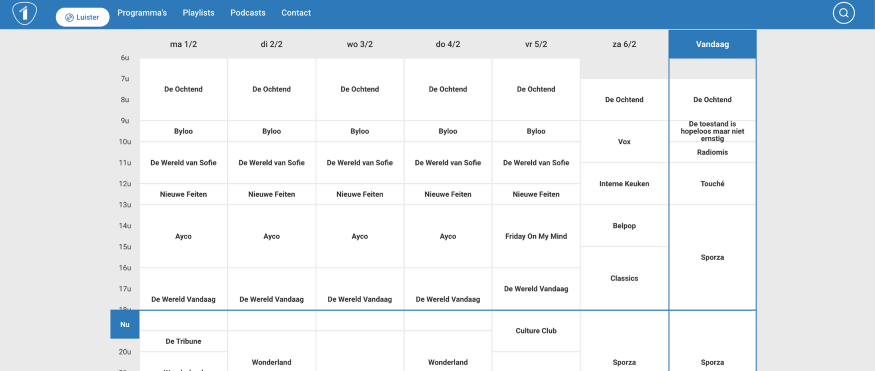This screenshot has height=371, width=875.
Task: Open Nieuwe Feiten on Monday
Action: [184, 194]
